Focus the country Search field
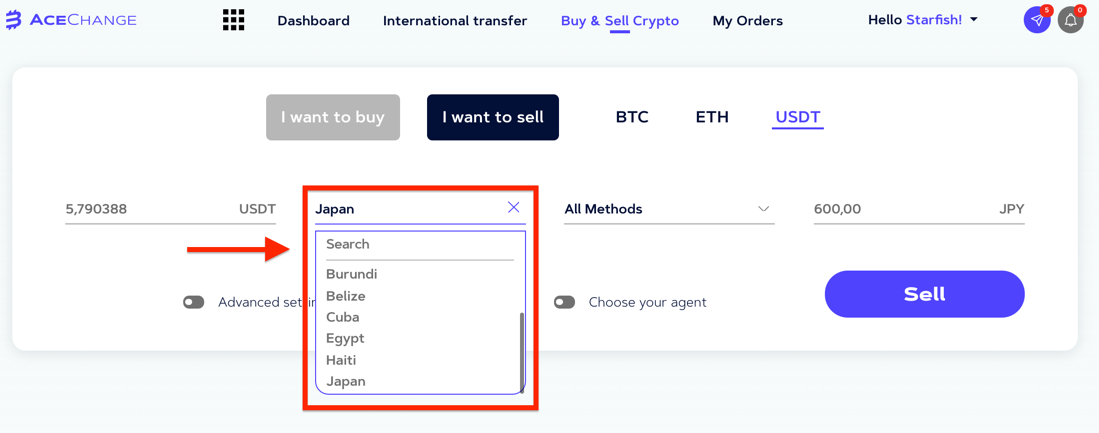Image resolution: width=1099 pixels, height=433 pixels. click(x=420, y=245)
